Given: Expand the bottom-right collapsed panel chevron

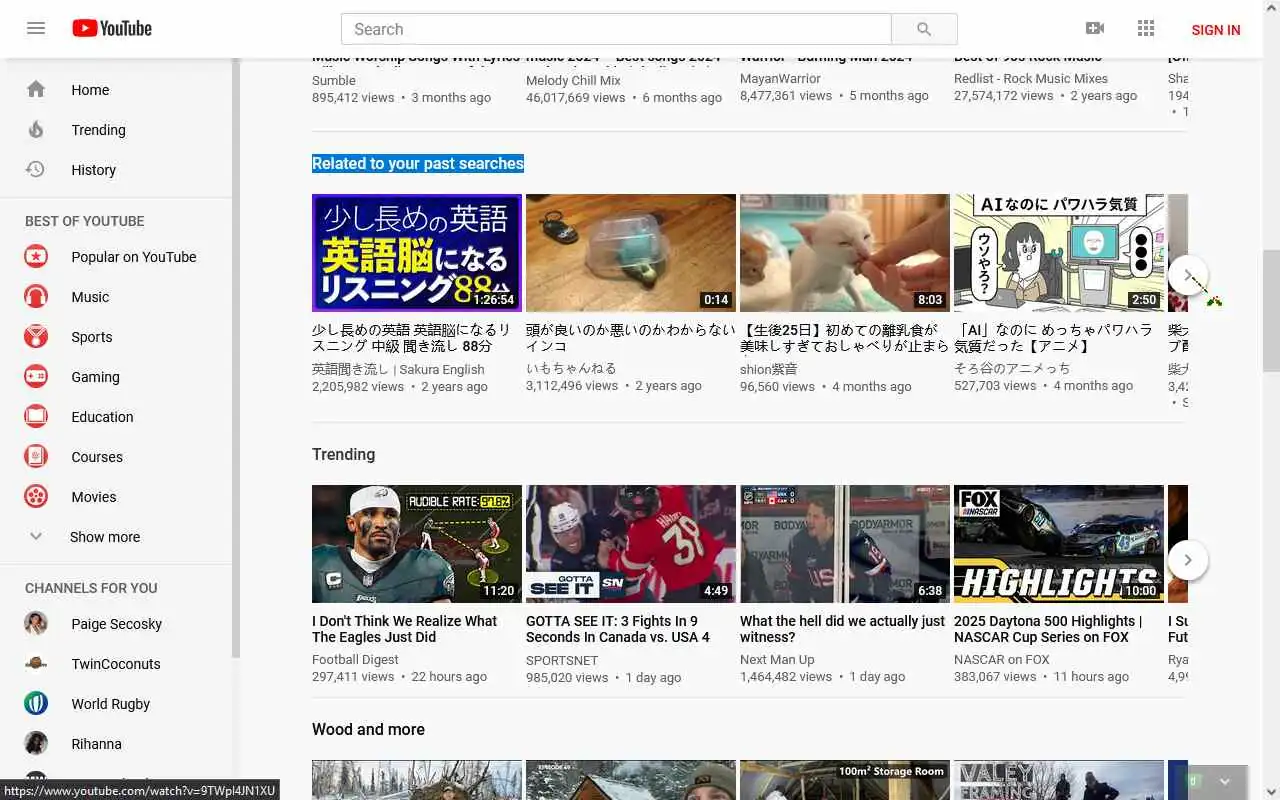Looking at the screenshot, I should [1225, 781].
